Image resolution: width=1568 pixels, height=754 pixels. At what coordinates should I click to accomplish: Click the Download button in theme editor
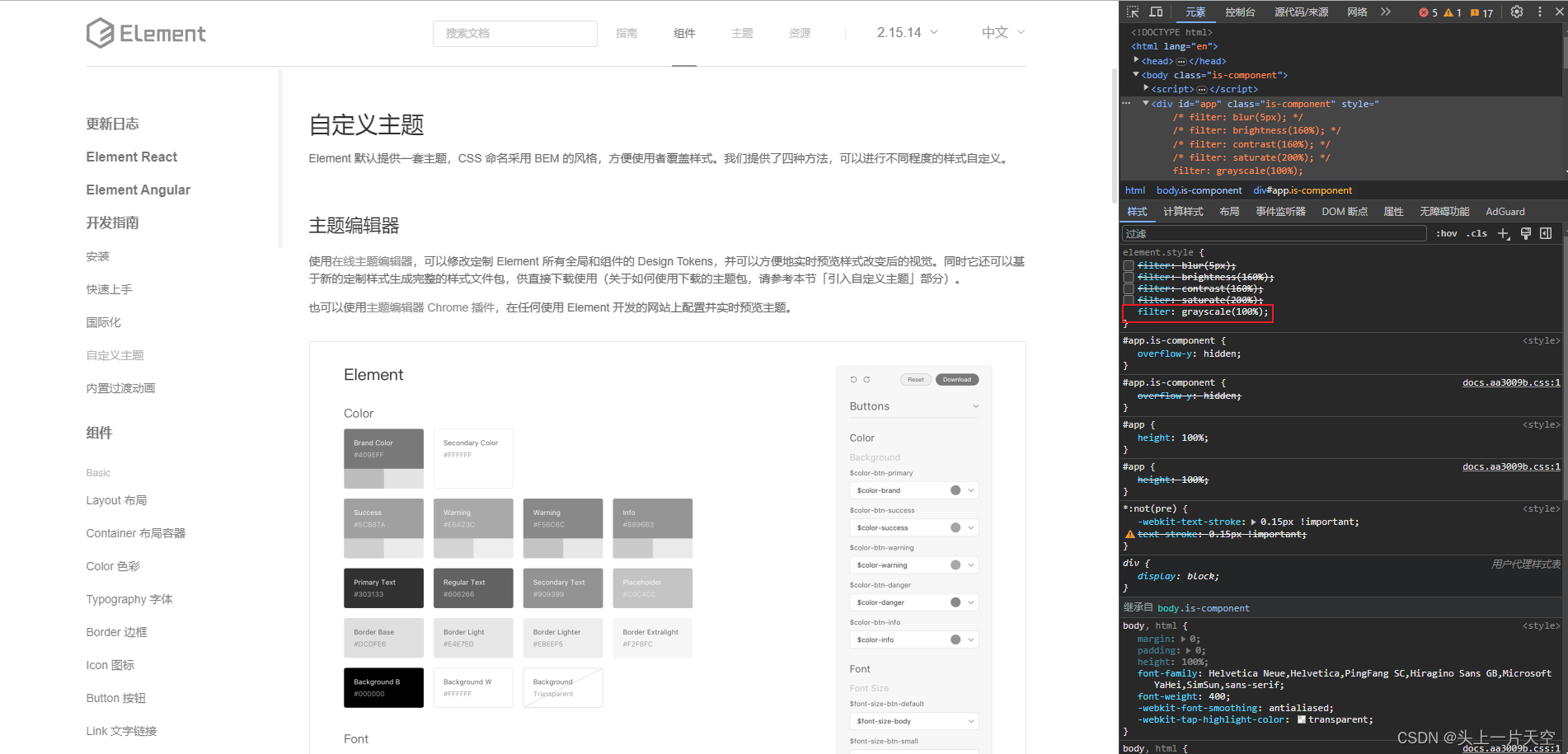tap(956, 379)
